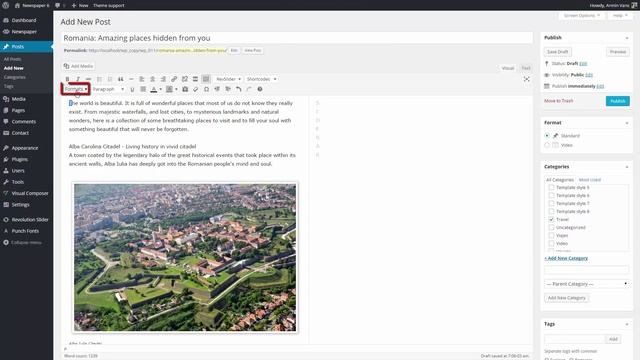Click the Save Draft button

pos(558,52)
